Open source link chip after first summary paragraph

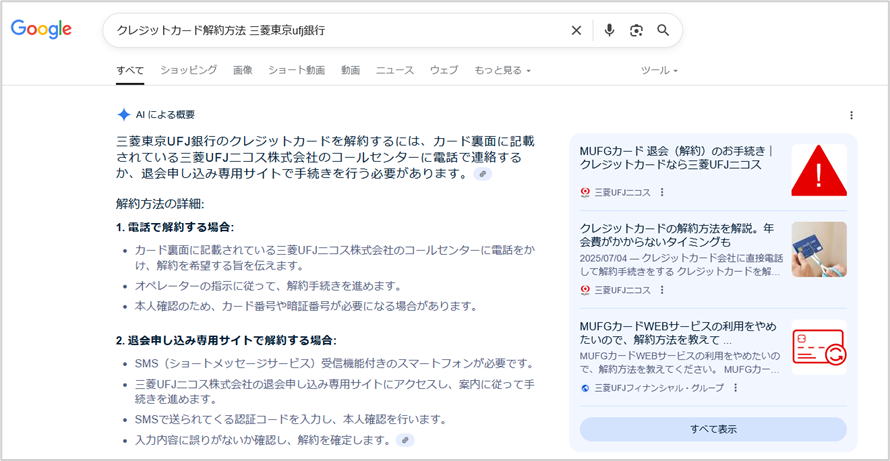tap(482, 174)
